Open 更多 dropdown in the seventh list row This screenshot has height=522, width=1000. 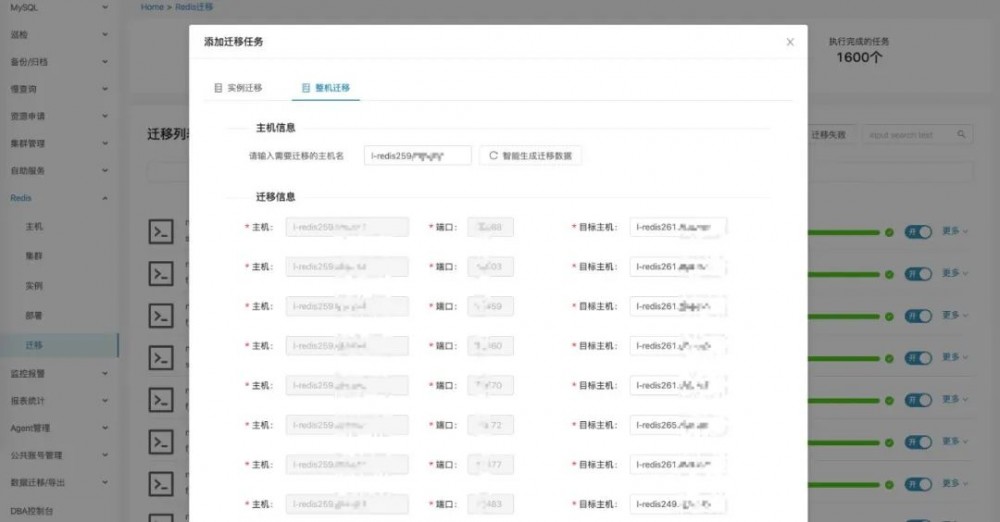955,484
